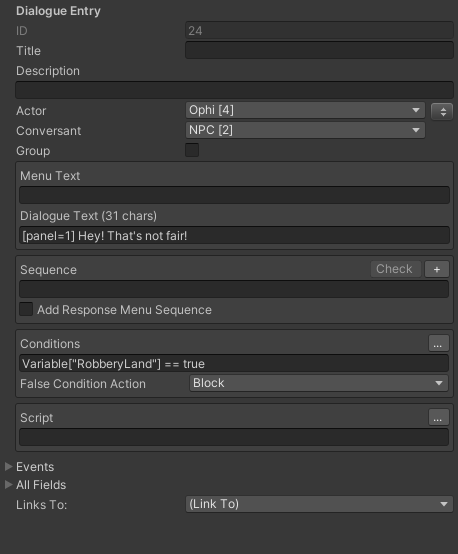Click into the empty Script field
458x554 pixels.
click(x=234, y=437)
